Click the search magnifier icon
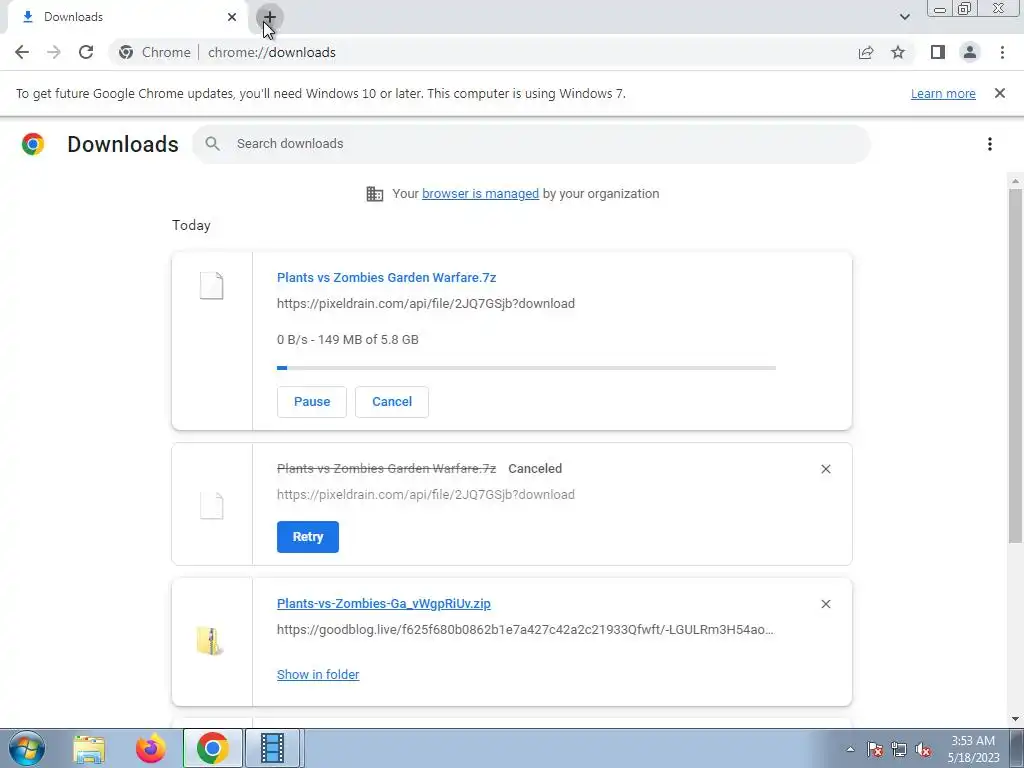Screen dimensions: 1024x768 tap(212, 144)
